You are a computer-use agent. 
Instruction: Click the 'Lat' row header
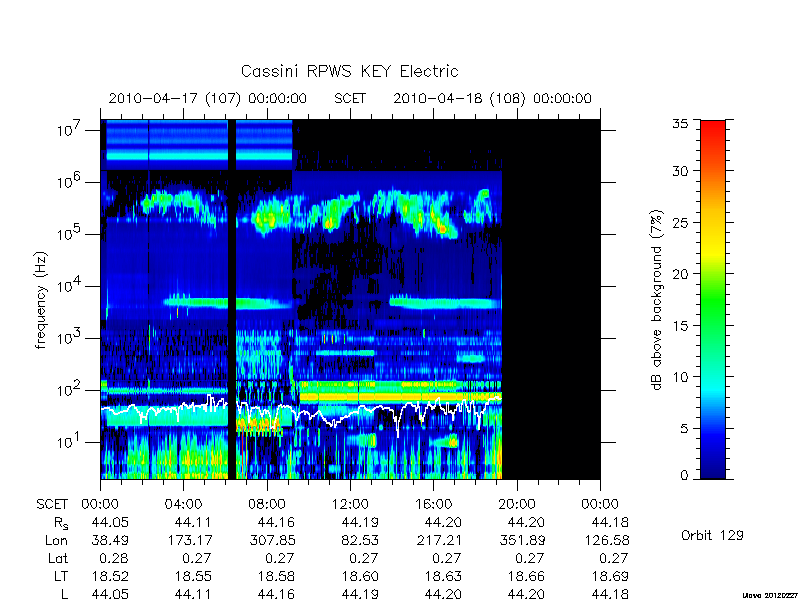click(x=58, y=558)
